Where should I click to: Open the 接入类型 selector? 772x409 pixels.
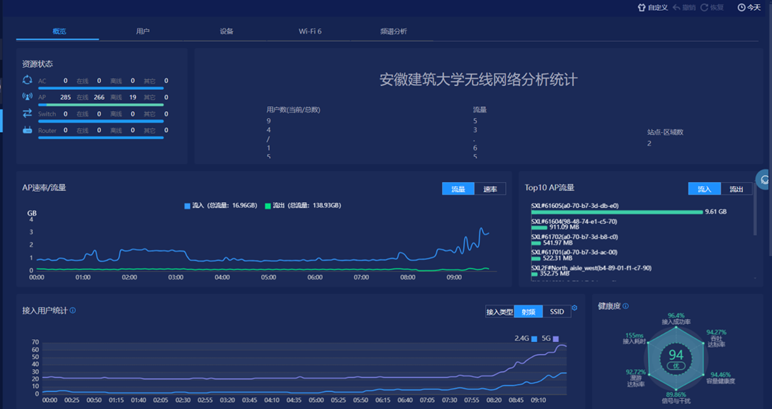pos(499,311)
